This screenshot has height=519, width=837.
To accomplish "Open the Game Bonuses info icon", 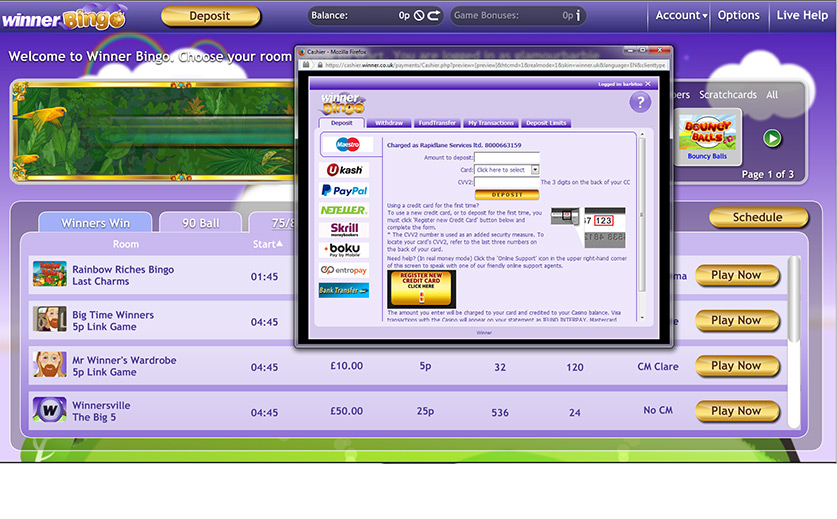I will (578, 15).
